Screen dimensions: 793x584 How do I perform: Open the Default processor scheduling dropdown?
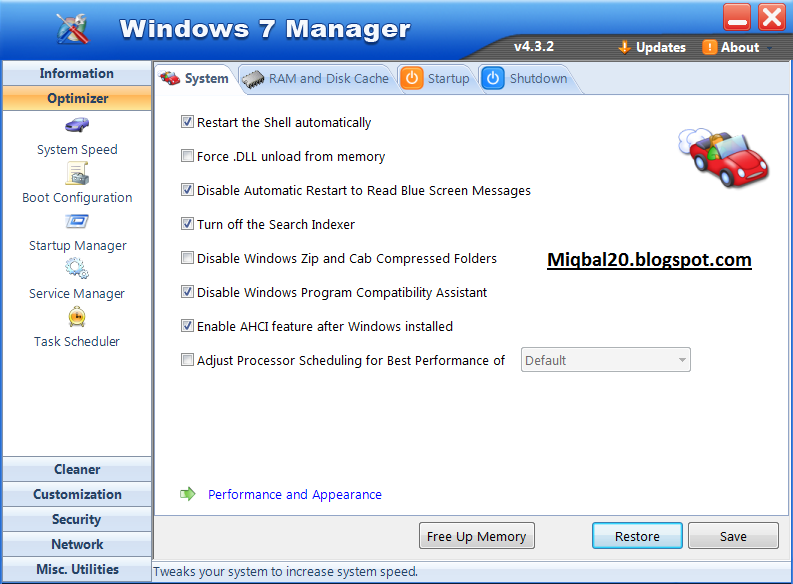[605, 360]
